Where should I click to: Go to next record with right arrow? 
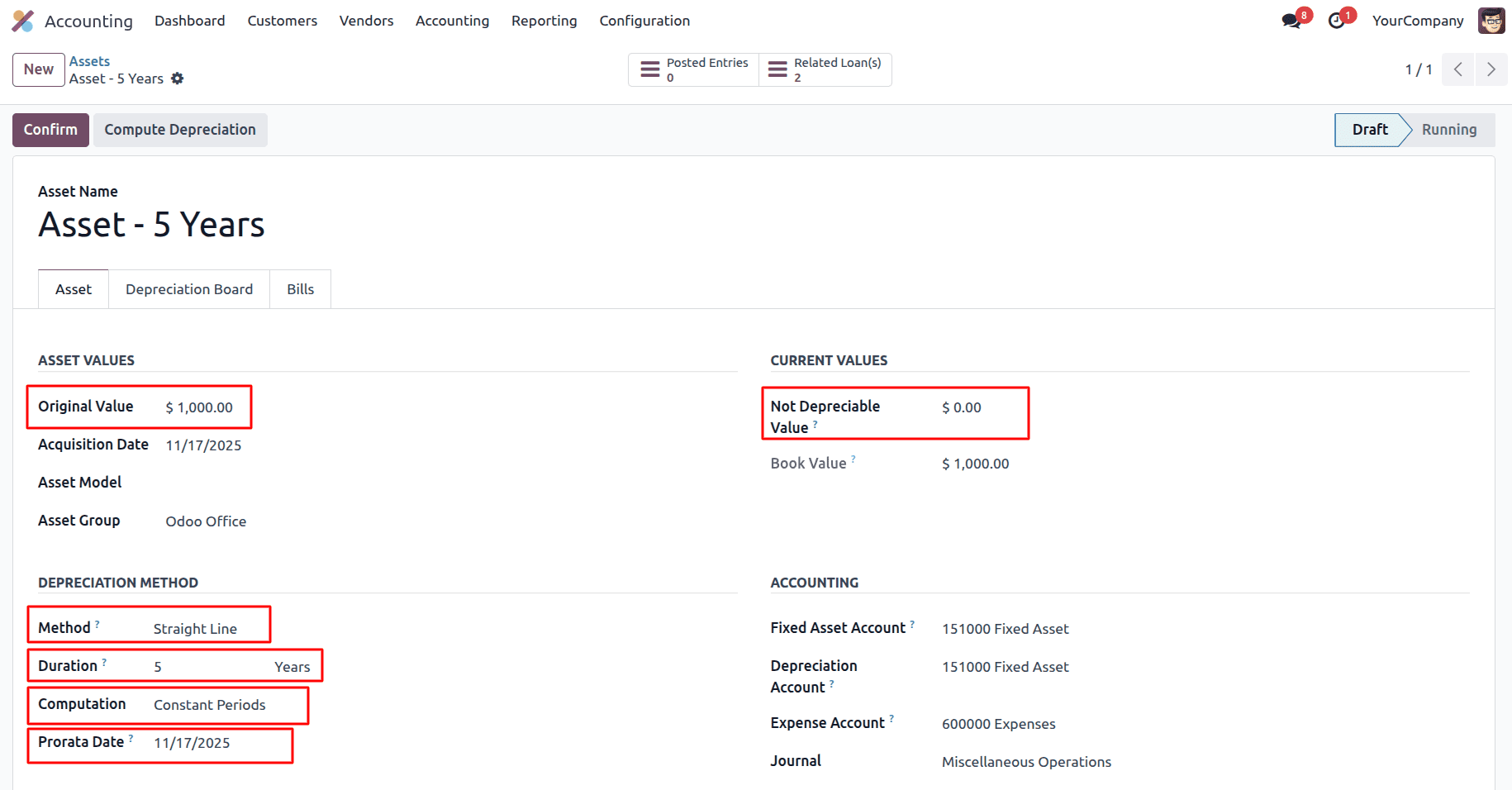click(1491, 69)
